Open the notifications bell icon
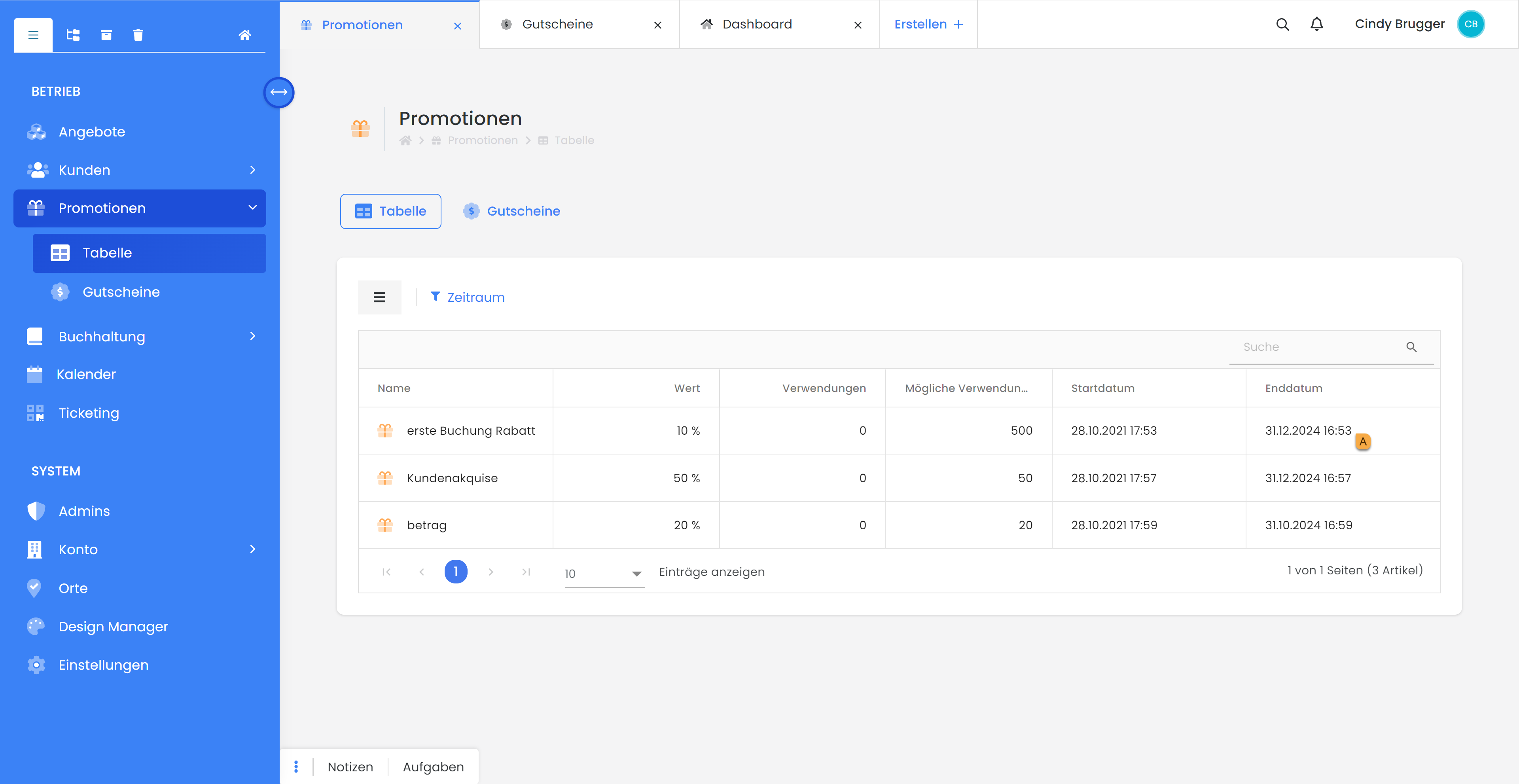 point(1316,24)
